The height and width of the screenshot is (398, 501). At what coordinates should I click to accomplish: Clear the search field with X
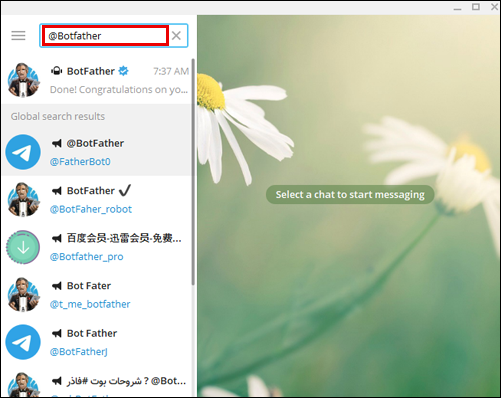tap(176, 35)
